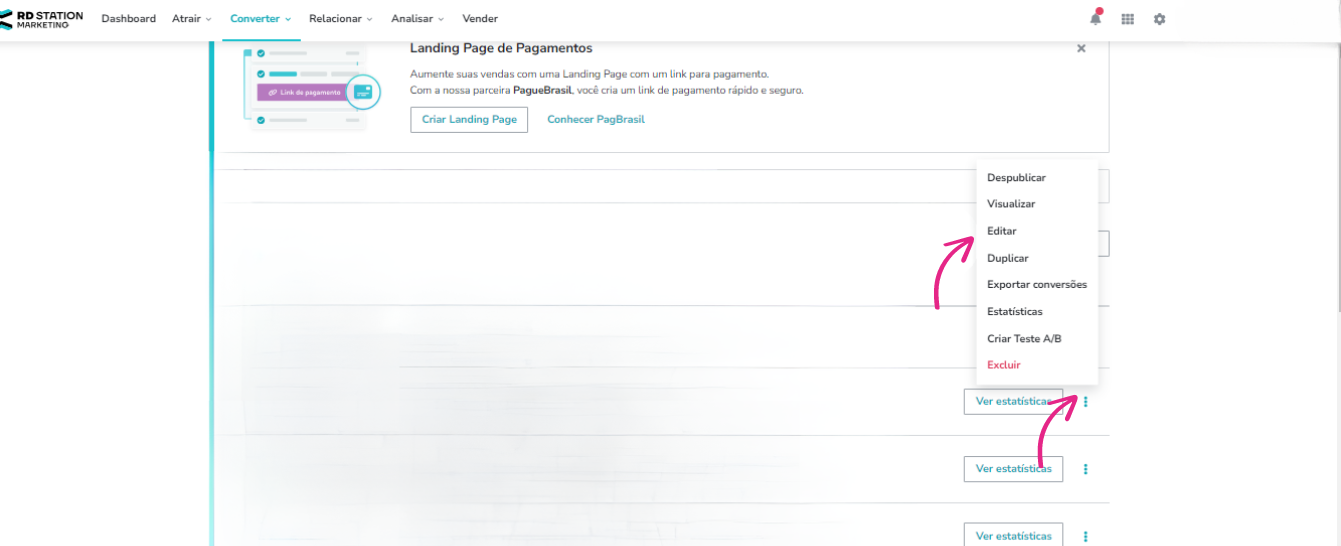The width and height of the screenshot is (1341, 546).
Task: Choose Exportar conversões in the menu
Action: click(x=1037, y=285)
